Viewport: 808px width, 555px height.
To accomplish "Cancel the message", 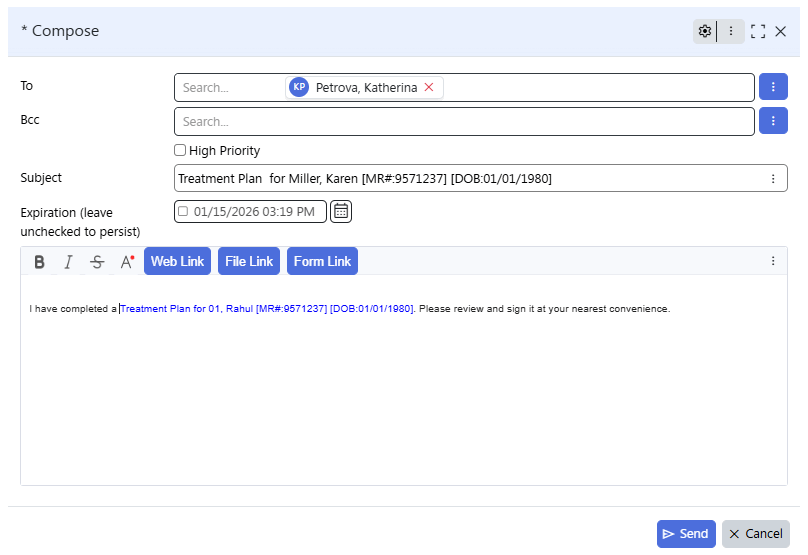I will (x=755, y=534).
